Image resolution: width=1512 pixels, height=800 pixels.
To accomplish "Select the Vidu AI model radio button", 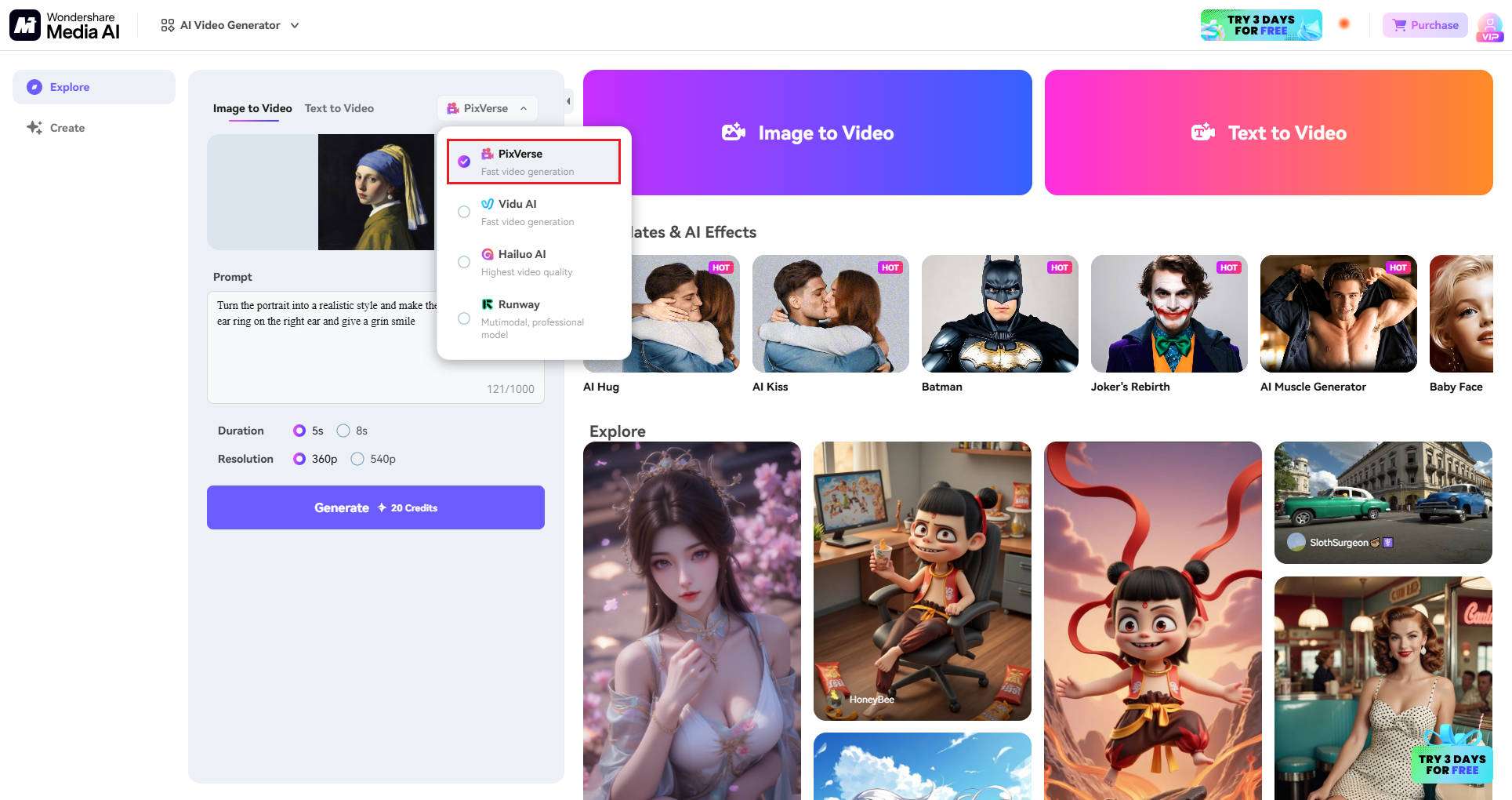I will click(464, 212).
